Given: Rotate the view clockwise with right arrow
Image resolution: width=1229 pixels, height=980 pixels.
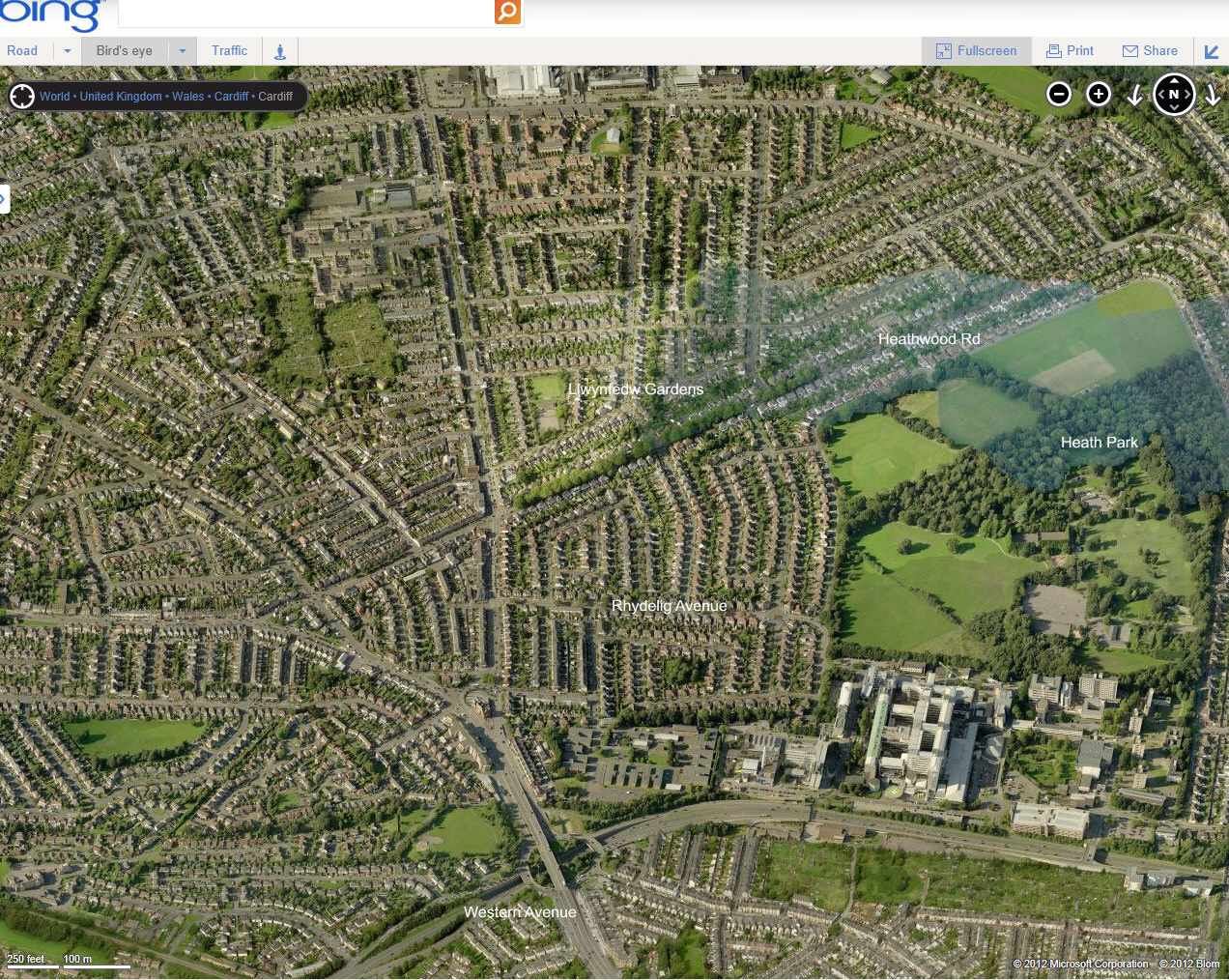Looking at the screenshot, I should tap(1213, 95).
